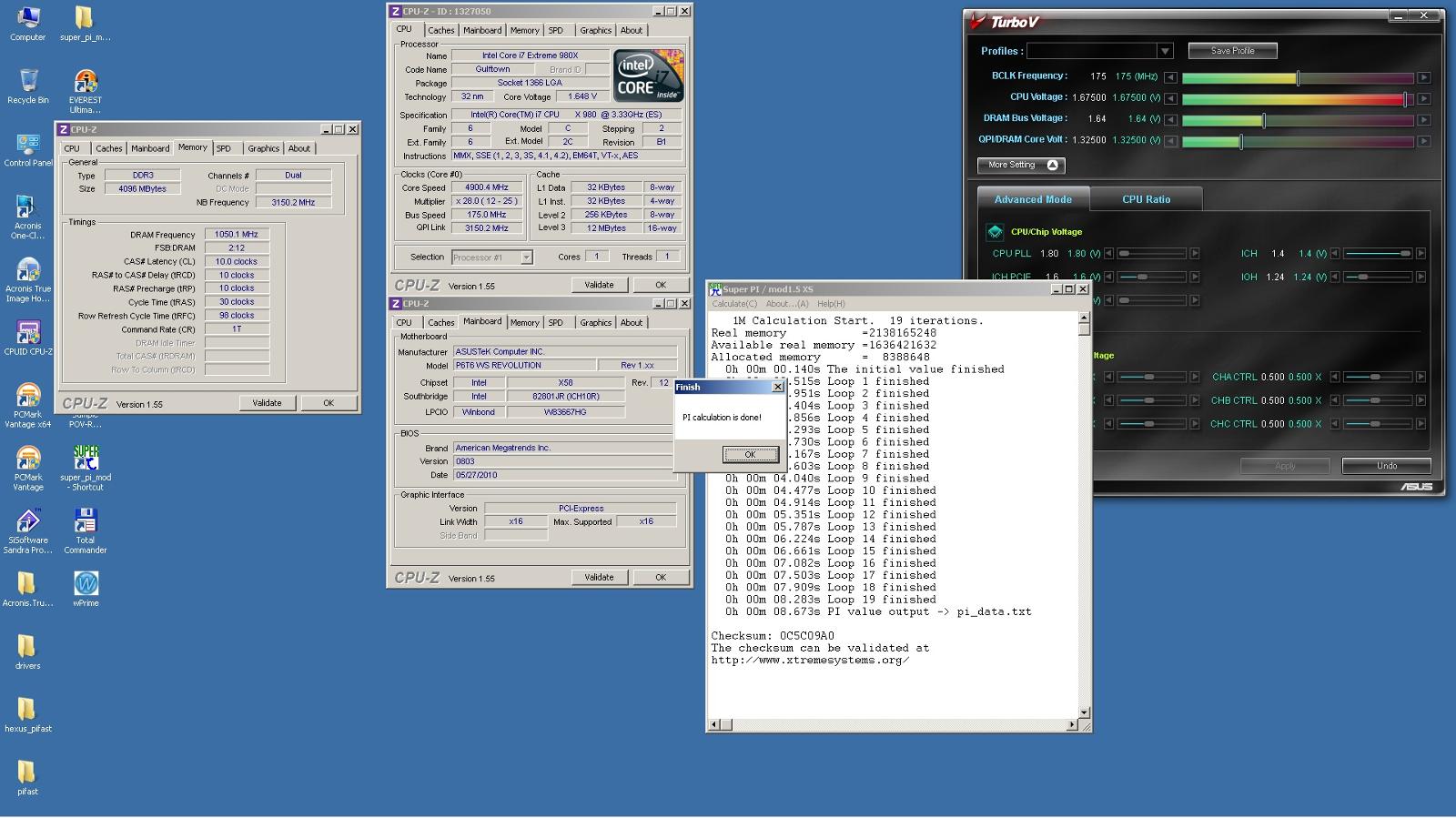The height and width of the screenshot is (818, 1456).
Task: Select super_pi_mod Shortcut icon
Action: [85, 468]
